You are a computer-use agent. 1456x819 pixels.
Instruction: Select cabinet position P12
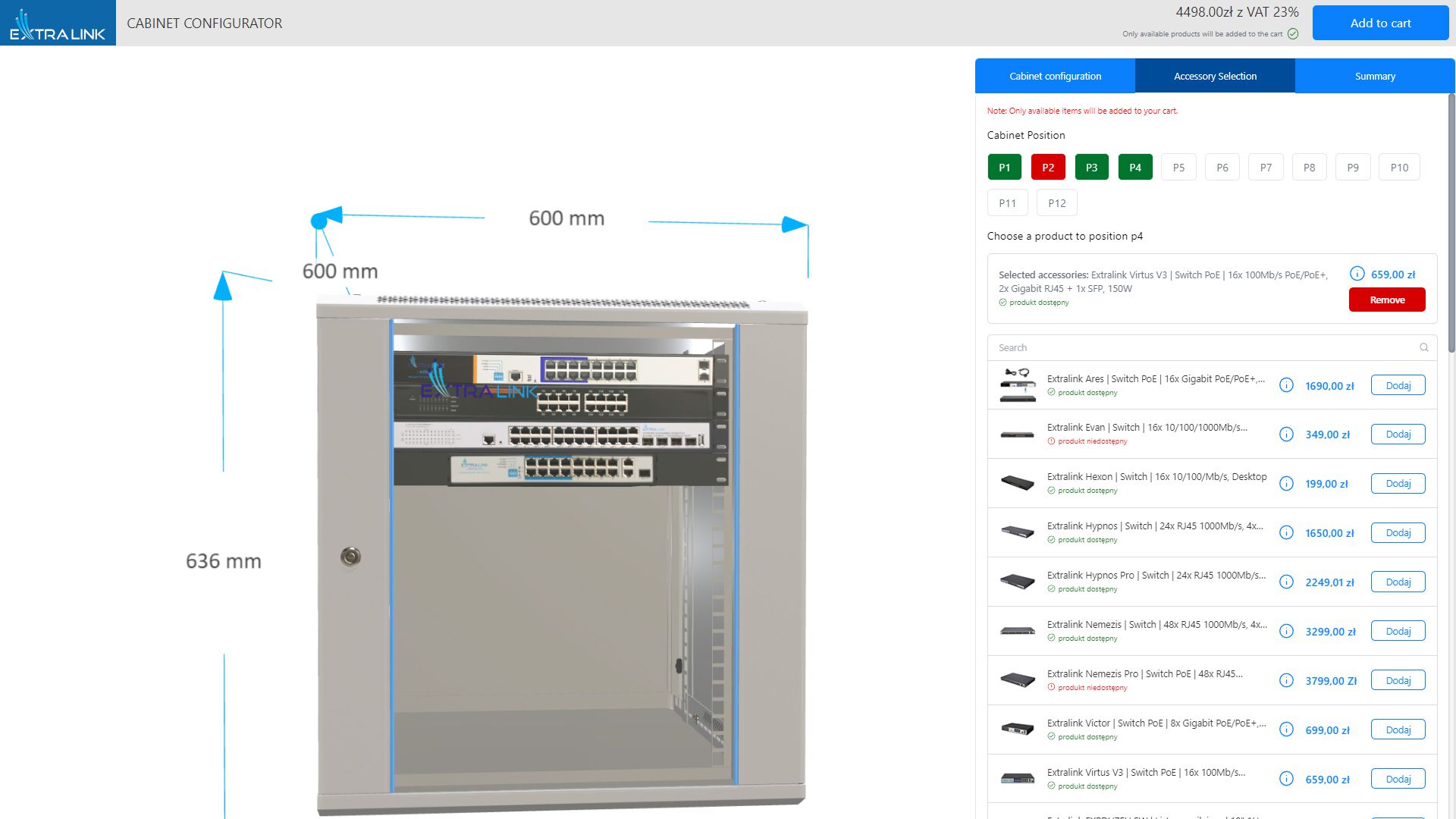point(1056,203)
